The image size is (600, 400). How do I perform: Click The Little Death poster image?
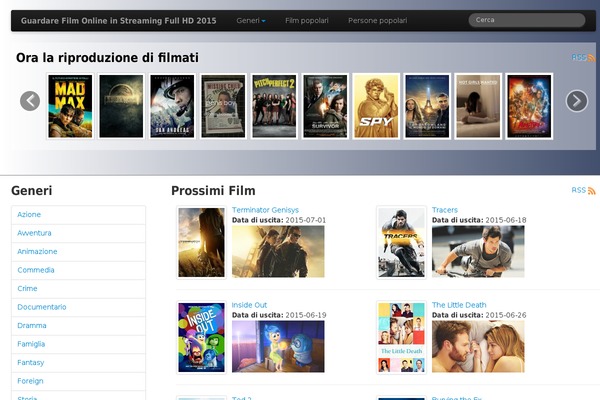tap(401, 337)
